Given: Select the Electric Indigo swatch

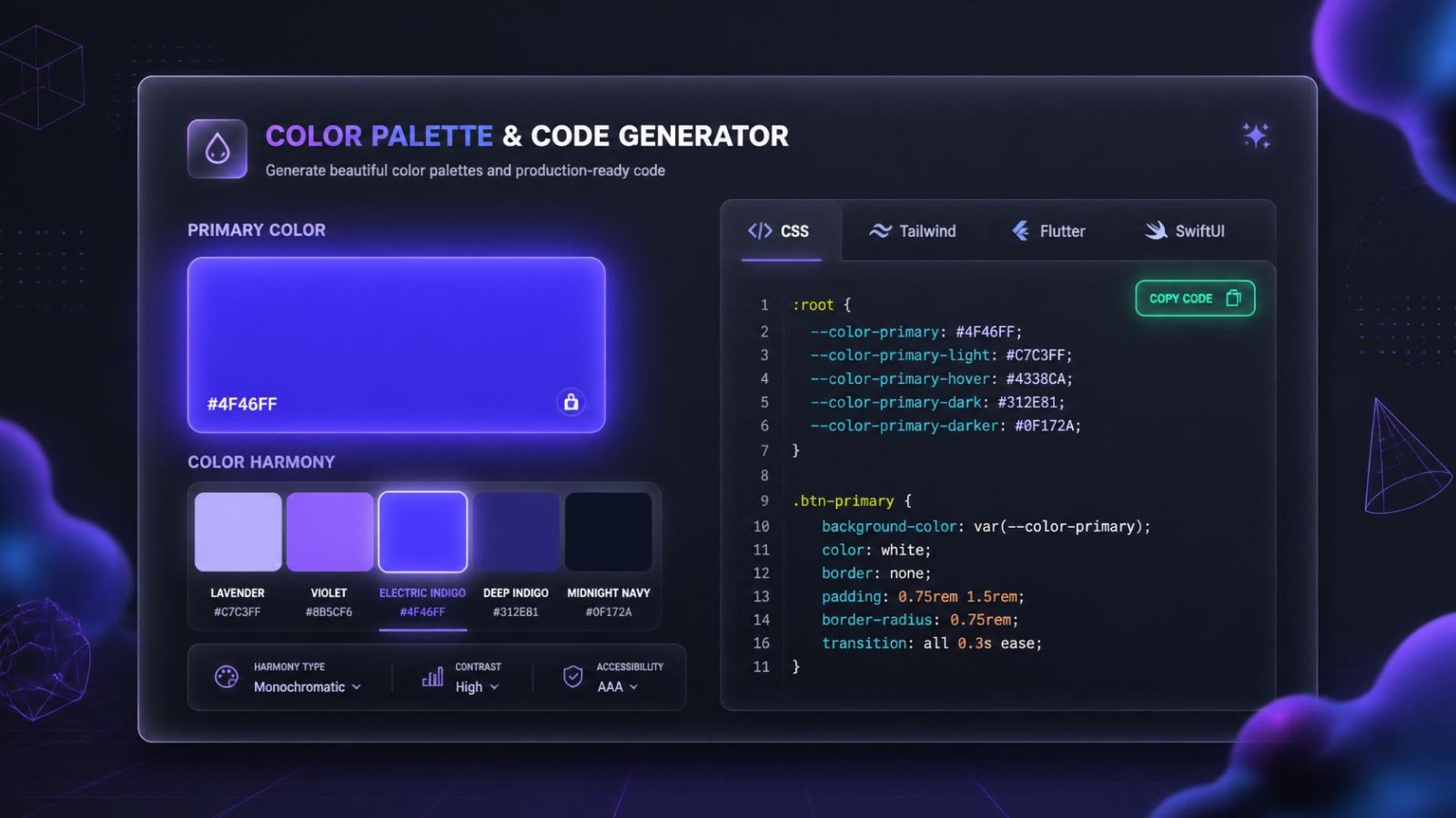Looking at the screenshot, I should 422,532.
